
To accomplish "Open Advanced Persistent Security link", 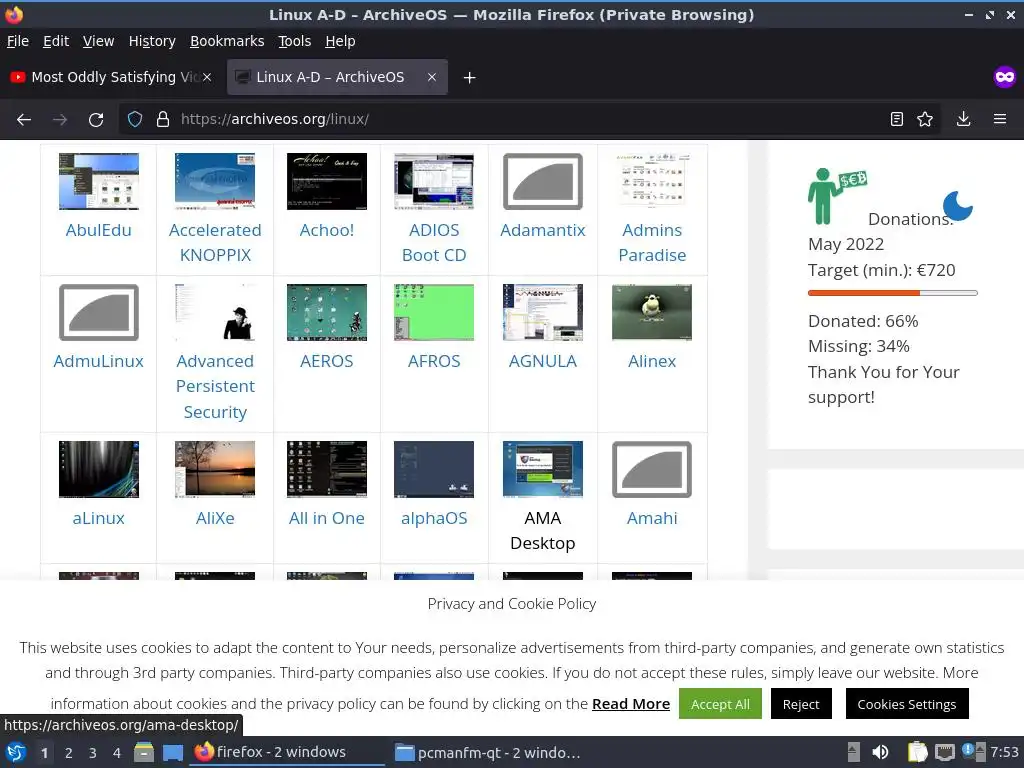I will click(x=215, y=387).
